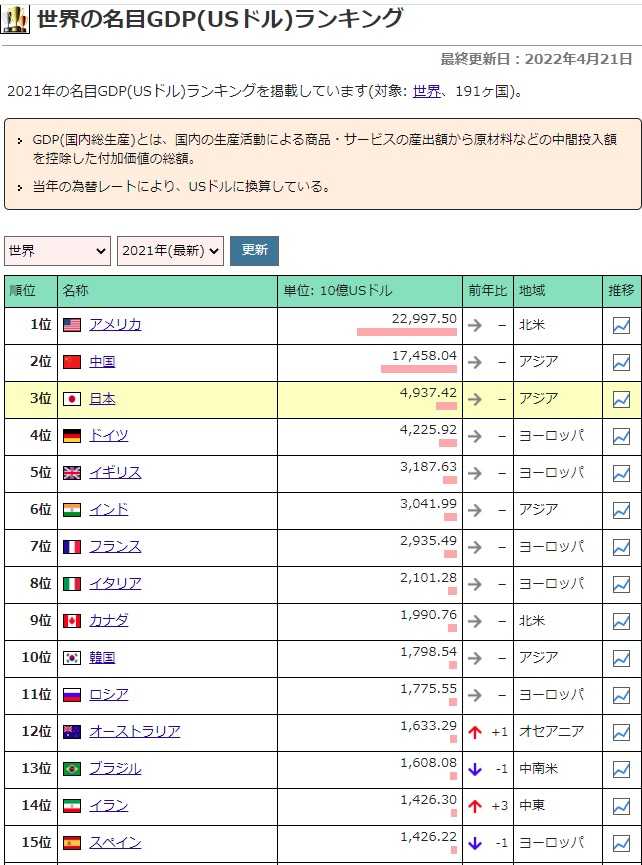Click the フランス country link
This screenshot has height=865, width=642.
(115, 546)
